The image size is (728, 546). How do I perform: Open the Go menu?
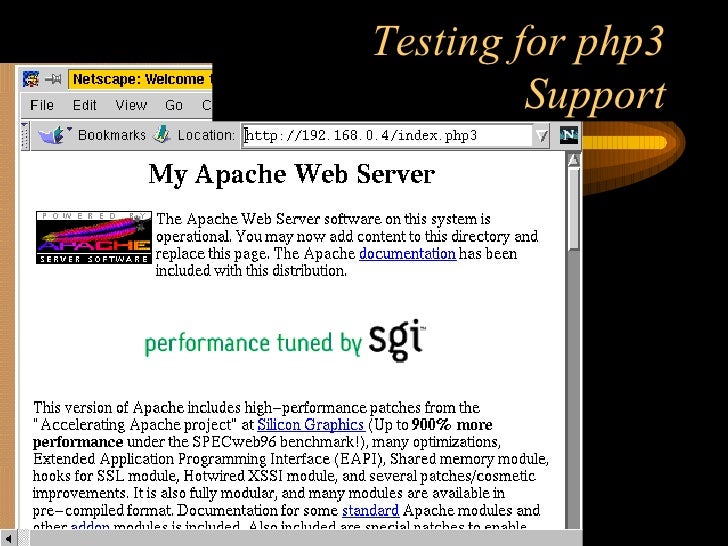174,105
